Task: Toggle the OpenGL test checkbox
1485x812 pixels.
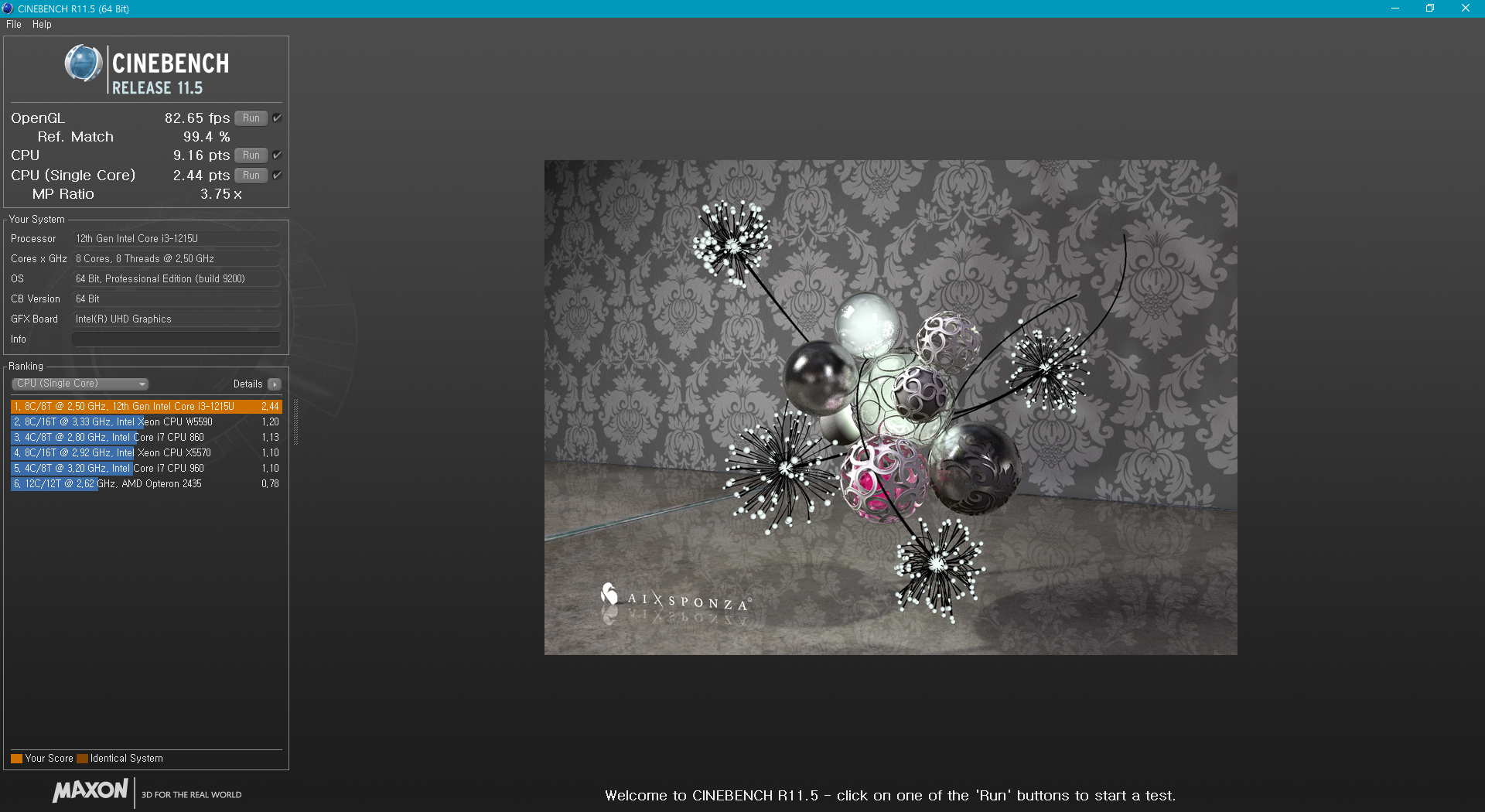Action: click(277, 118)
